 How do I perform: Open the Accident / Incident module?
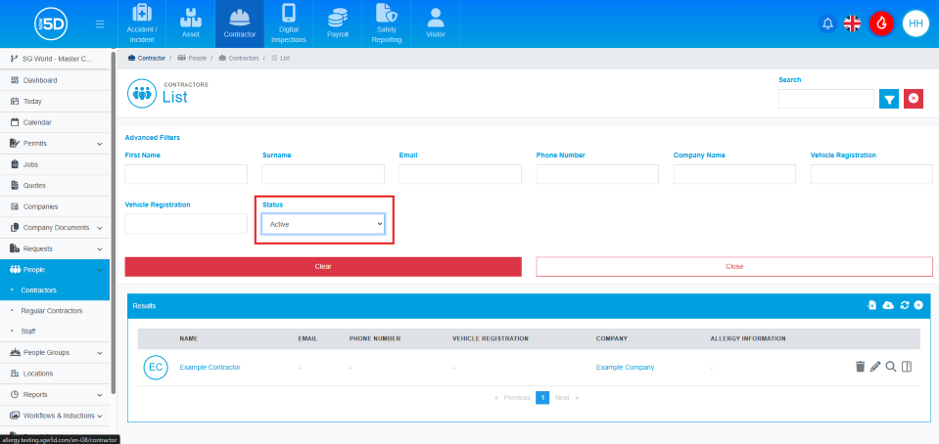click(x=142, y=24)
